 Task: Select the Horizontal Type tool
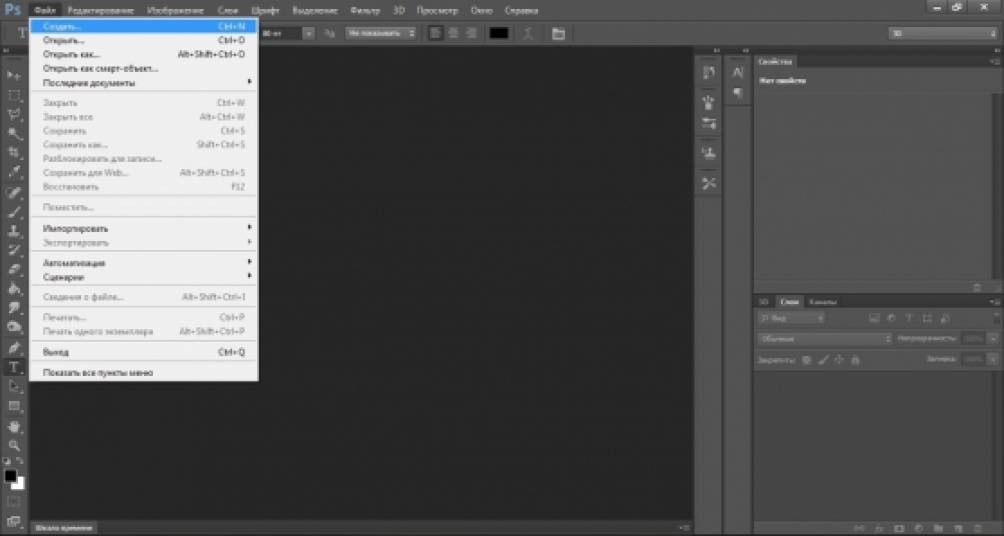tap(13, 368)
